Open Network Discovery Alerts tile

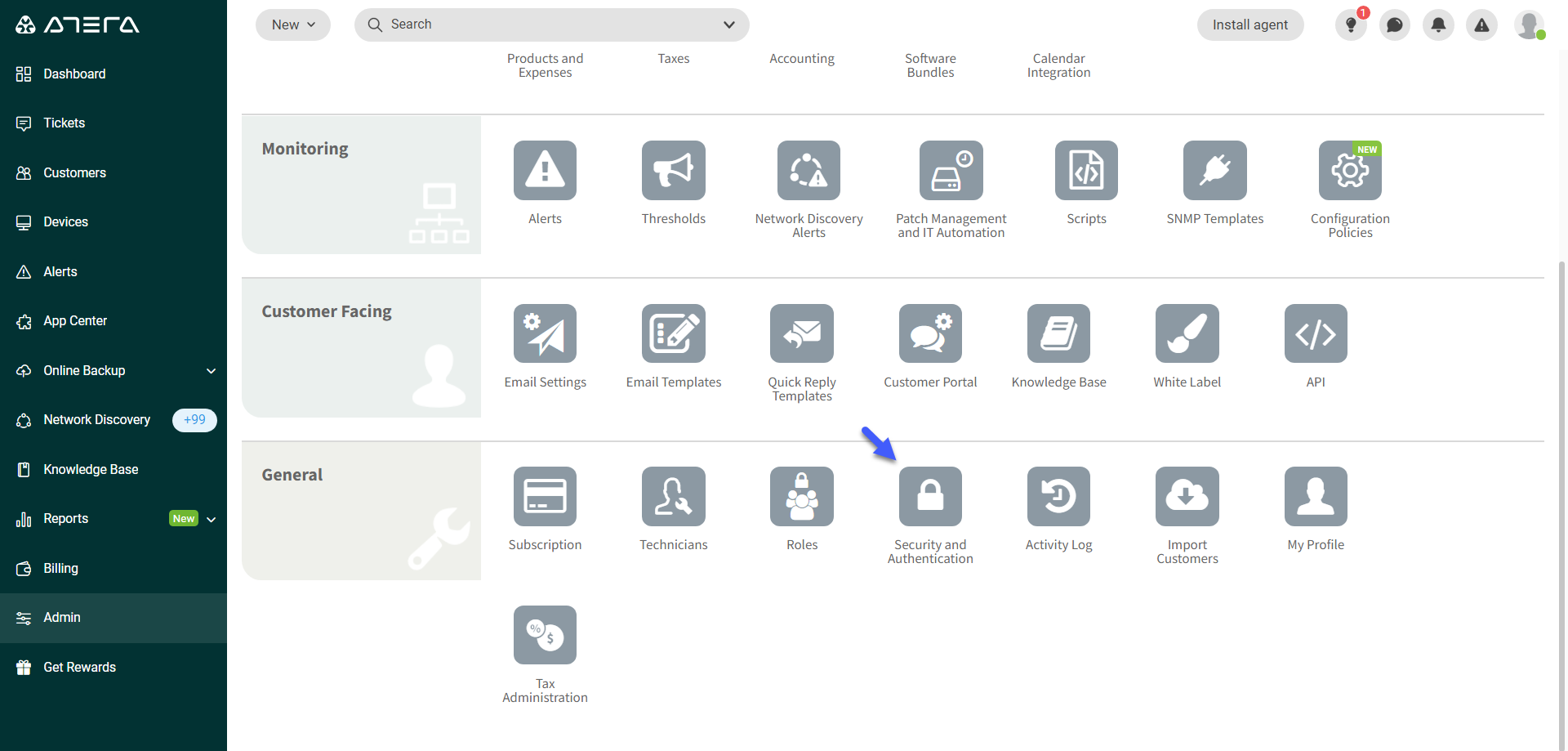(808, 170)
